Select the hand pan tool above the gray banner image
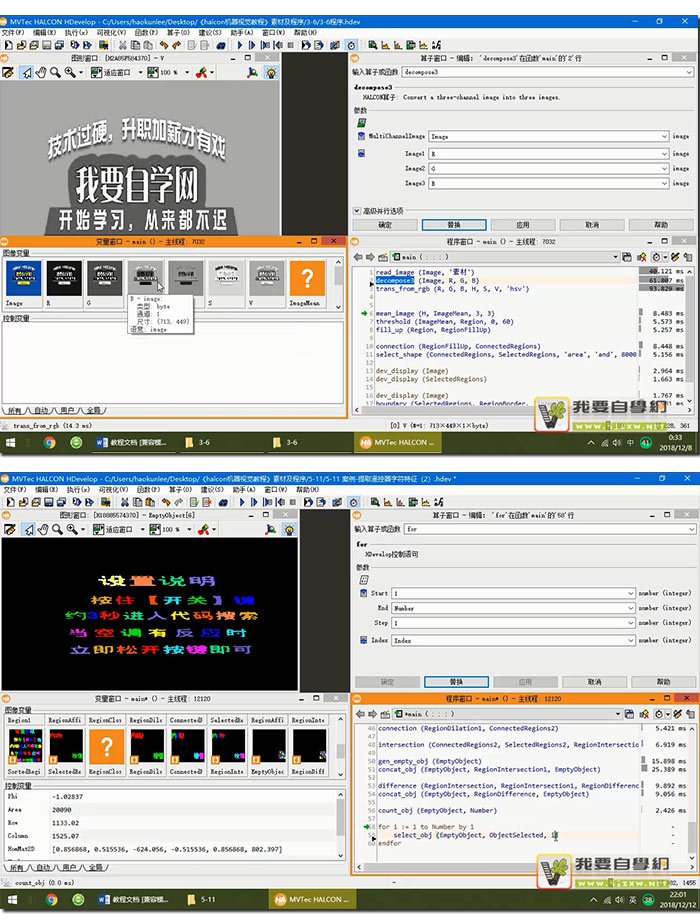Screen dimensions: 700x920 point(40,72)
